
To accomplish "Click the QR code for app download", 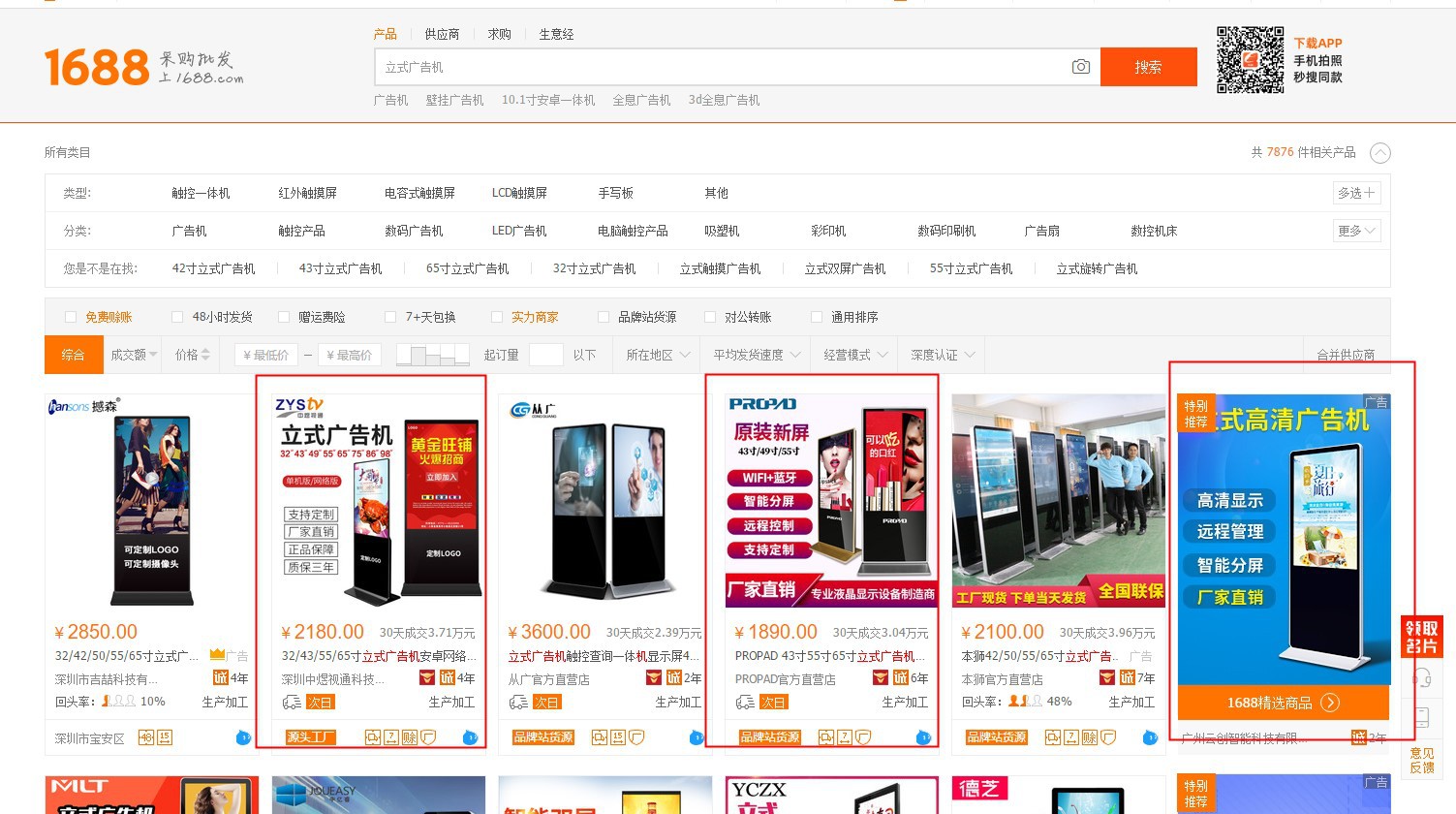I will (x=1250, y=60).
